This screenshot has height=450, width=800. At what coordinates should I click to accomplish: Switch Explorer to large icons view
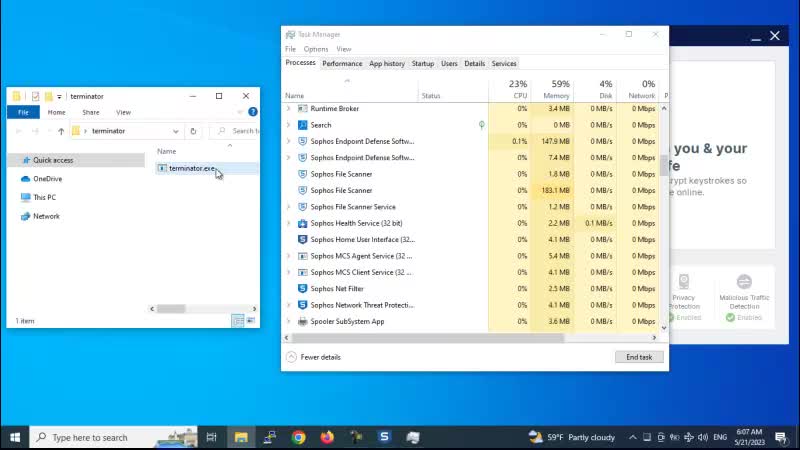(251, 321)
